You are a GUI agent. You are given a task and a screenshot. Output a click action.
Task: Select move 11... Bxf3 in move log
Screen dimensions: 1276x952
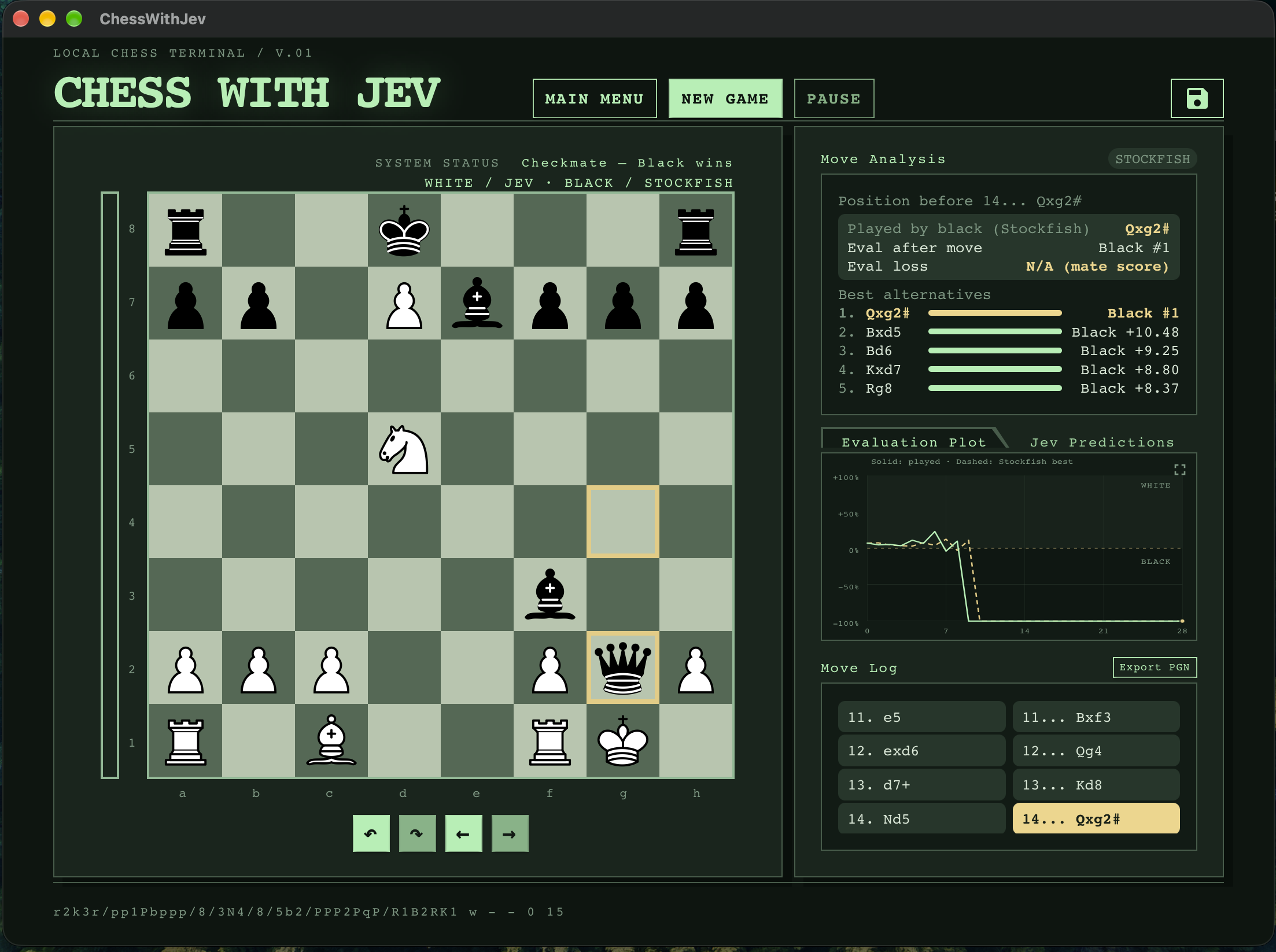pyautogui.click(x=1096, y=717)
